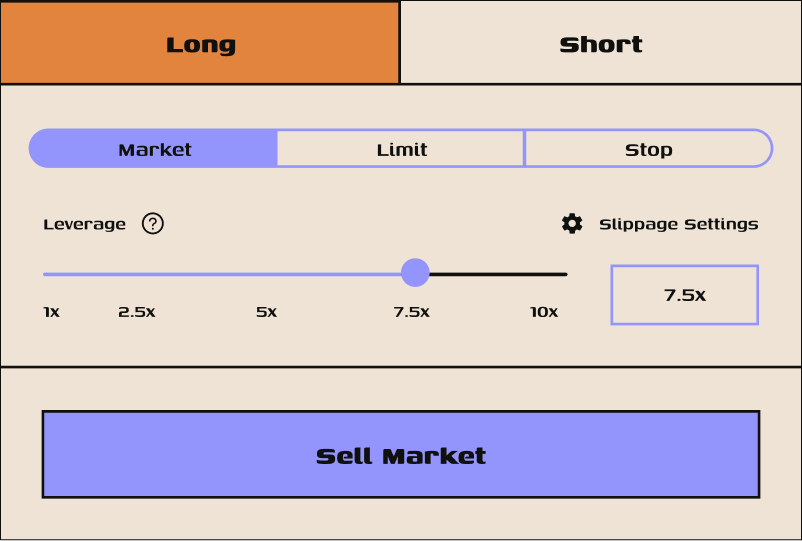Viewport: 802px width, 541px height.
Task: Choose the 2.5x leverage tick label
Action: (137, 312)
